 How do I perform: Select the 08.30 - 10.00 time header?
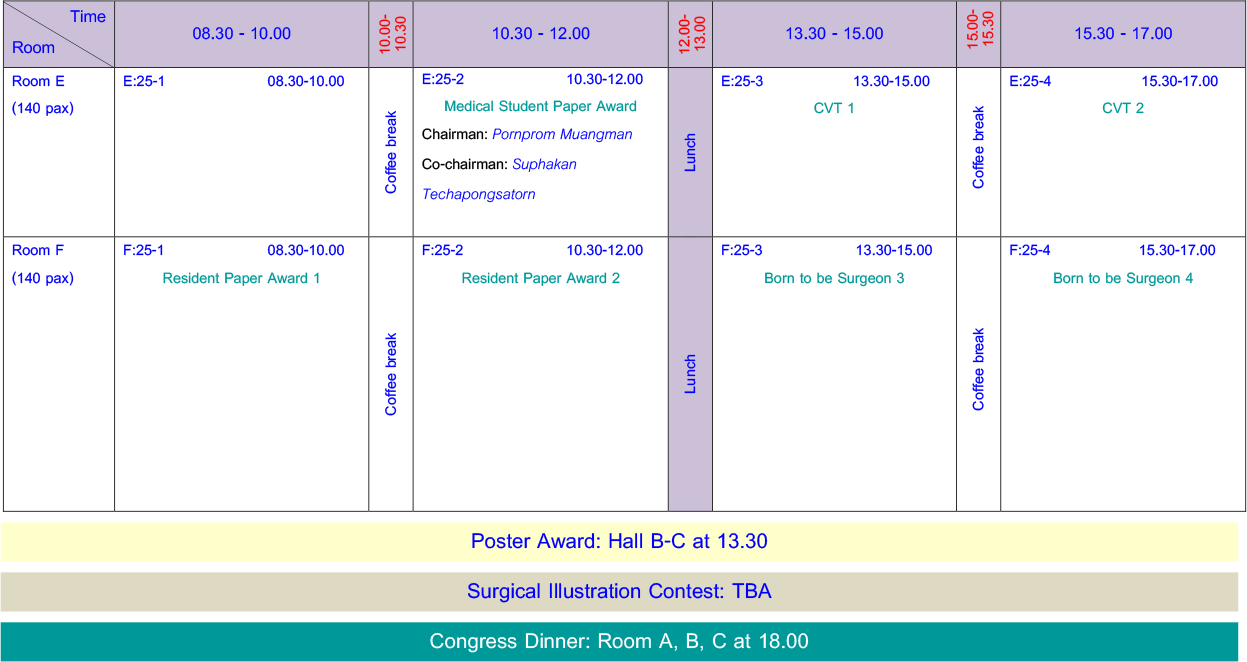[x=241, y=34]
